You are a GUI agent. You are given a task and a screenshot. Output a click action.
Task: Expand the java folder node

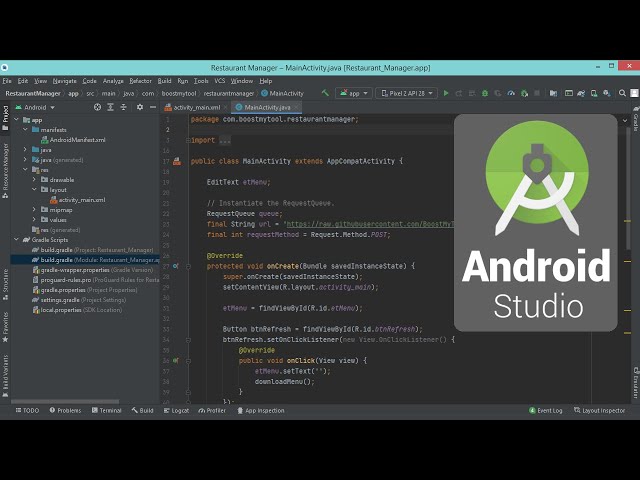(25, 150)
